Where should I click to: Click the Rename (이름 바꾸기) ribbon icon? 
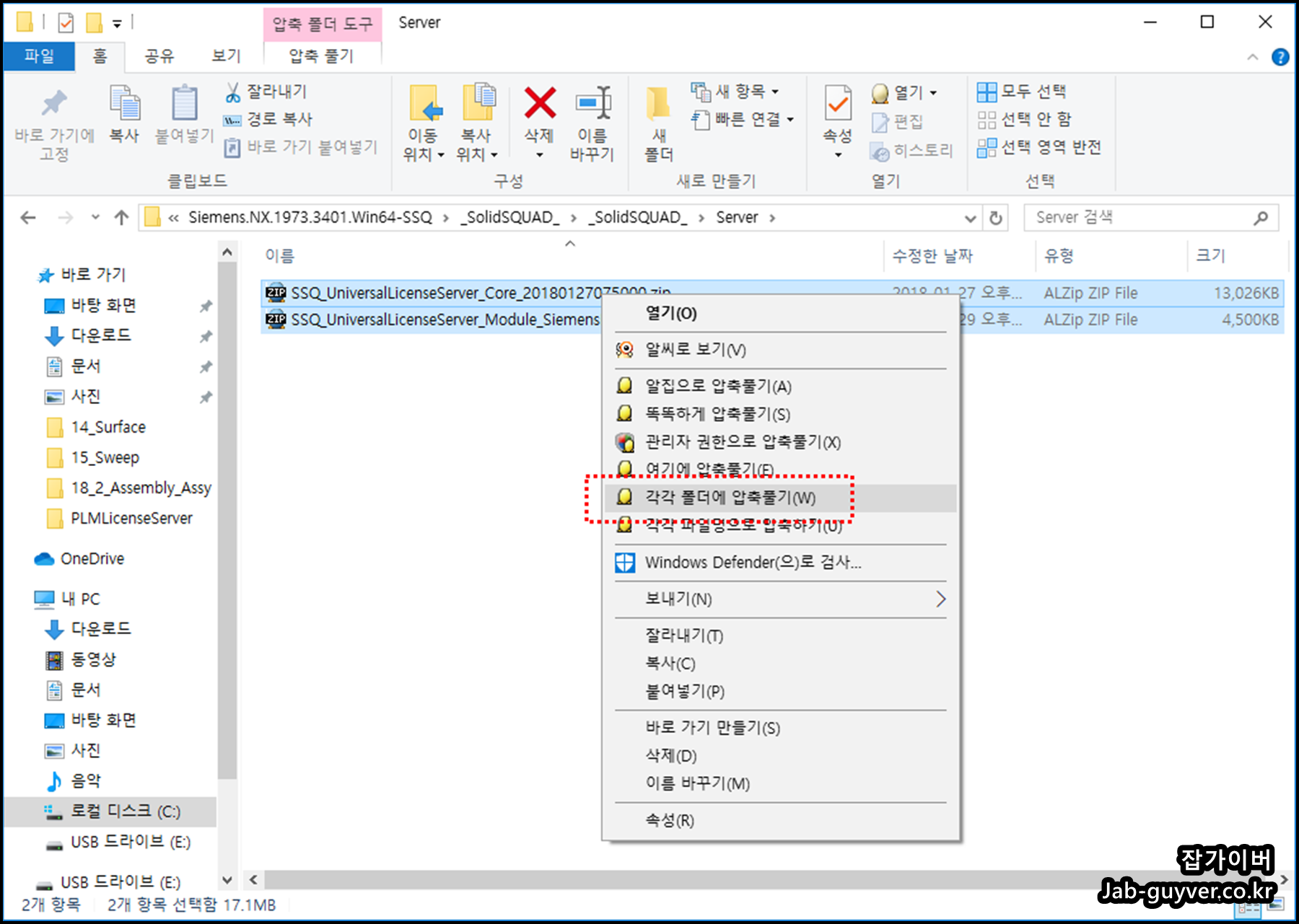[592, 103]
